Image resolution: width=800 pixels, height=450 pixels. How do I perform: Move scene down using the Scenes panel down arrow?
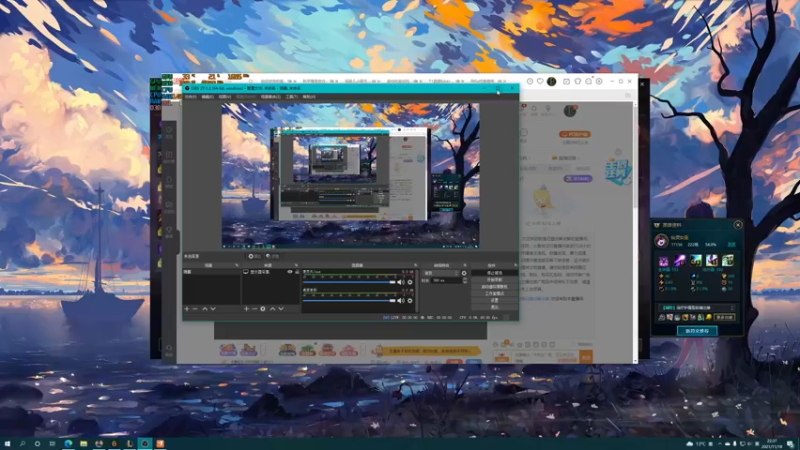pos(213,309)
